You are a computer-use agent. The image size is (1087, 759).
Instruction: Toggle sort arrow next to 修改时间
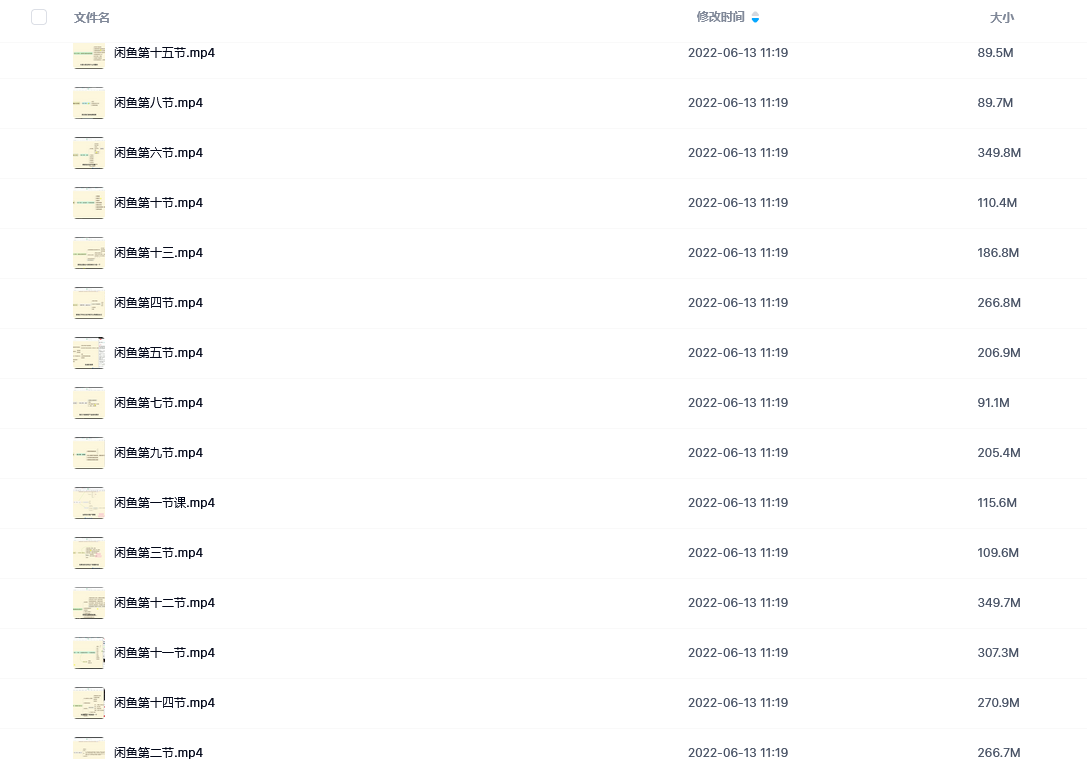755,17
